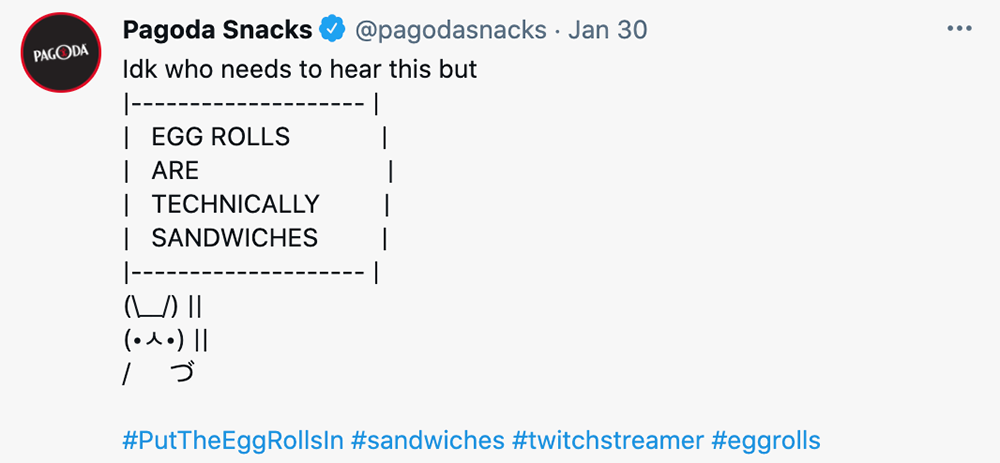Click the word ARE on the sign

tap(175, 171)
